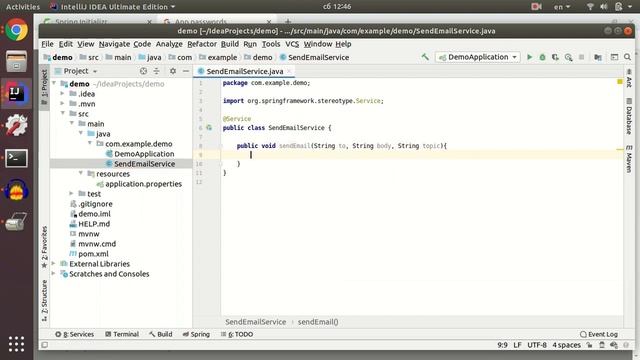640x360 pixels.
Task: Open the Terminal tool window tab
Action: (122, 334)
